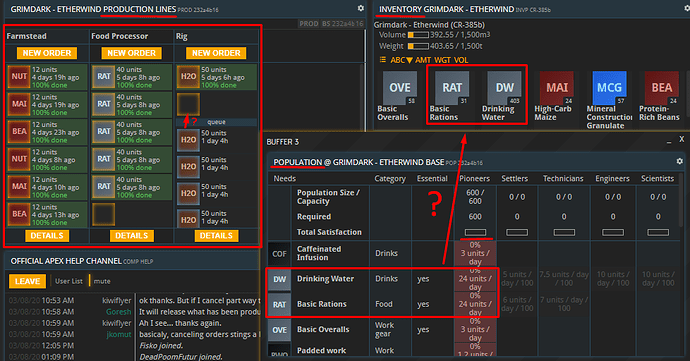This screenshot has height=361, width=690.
Task: Sort inventory by ABC
Action: click(401, 60)
